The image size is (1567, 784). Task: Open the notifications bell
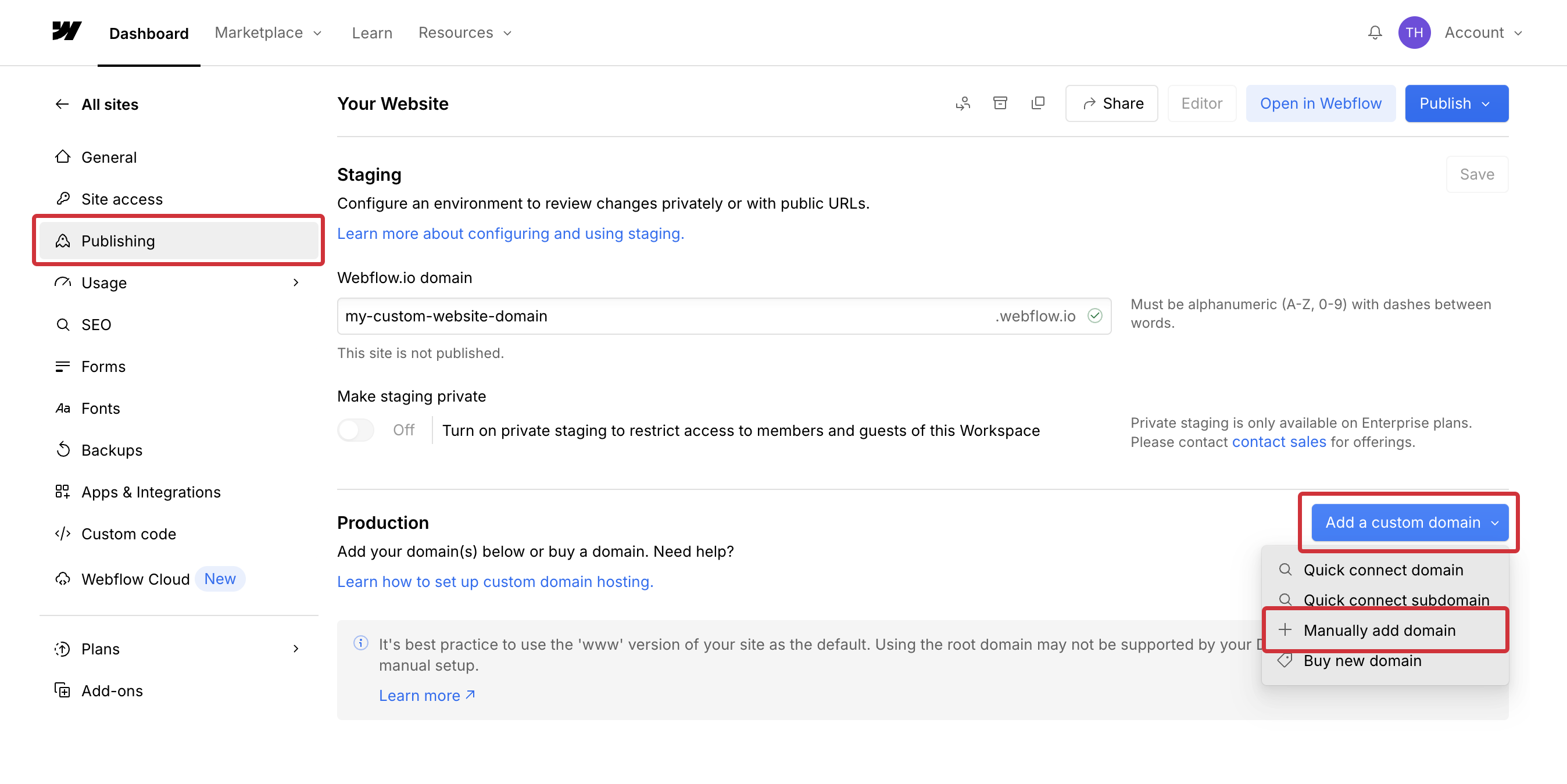coord(1375,32)
